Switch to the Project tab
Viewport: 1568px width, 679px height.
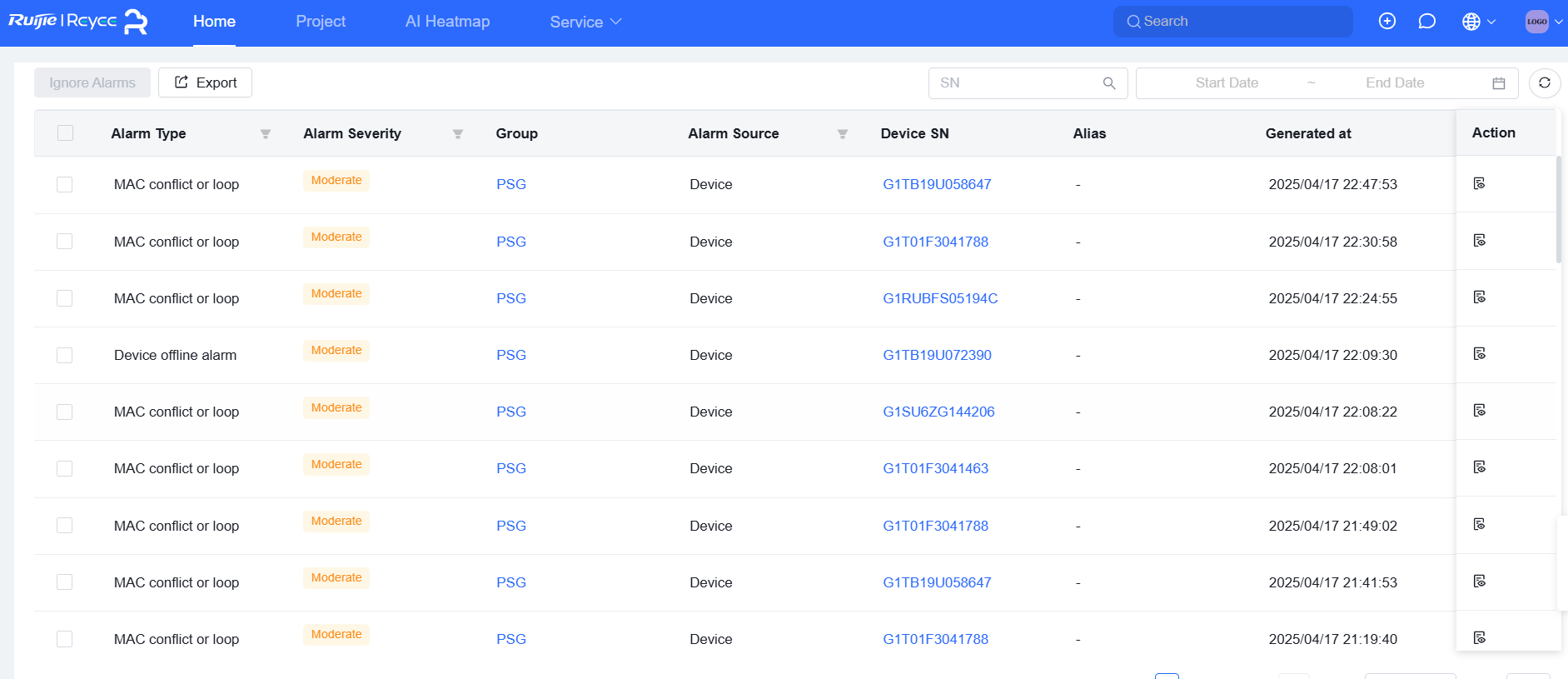click(x=321, y=22)
